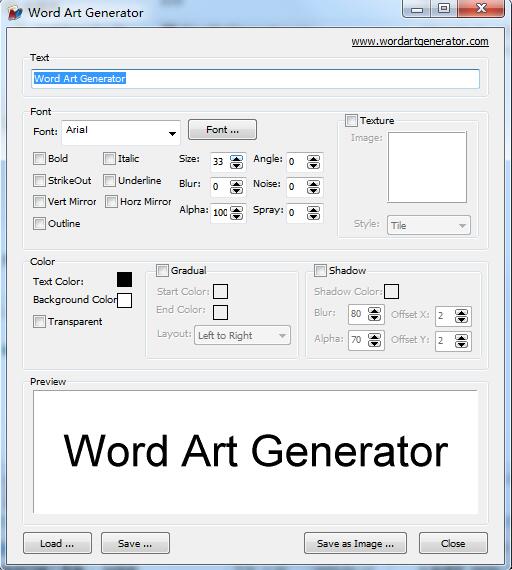Increase the Spray spinner value
This screenshot has height=570, width=512.
tap(313, 209)
